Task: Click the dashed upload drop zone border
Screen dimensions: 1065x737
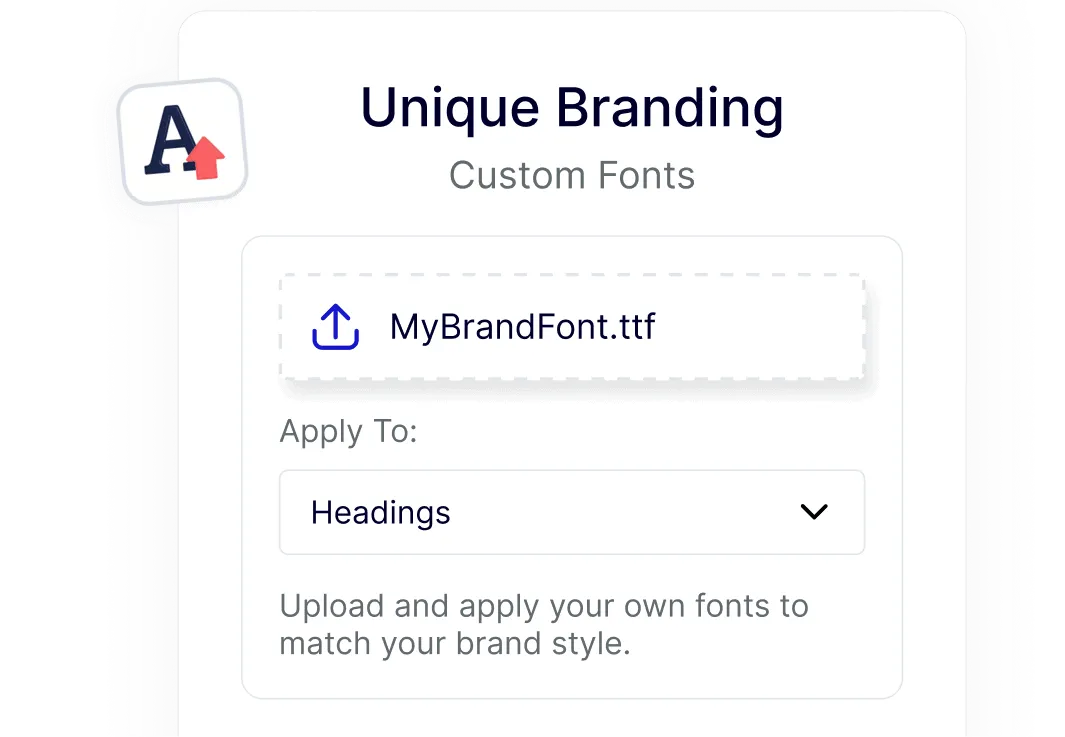Action: point(572,277)
